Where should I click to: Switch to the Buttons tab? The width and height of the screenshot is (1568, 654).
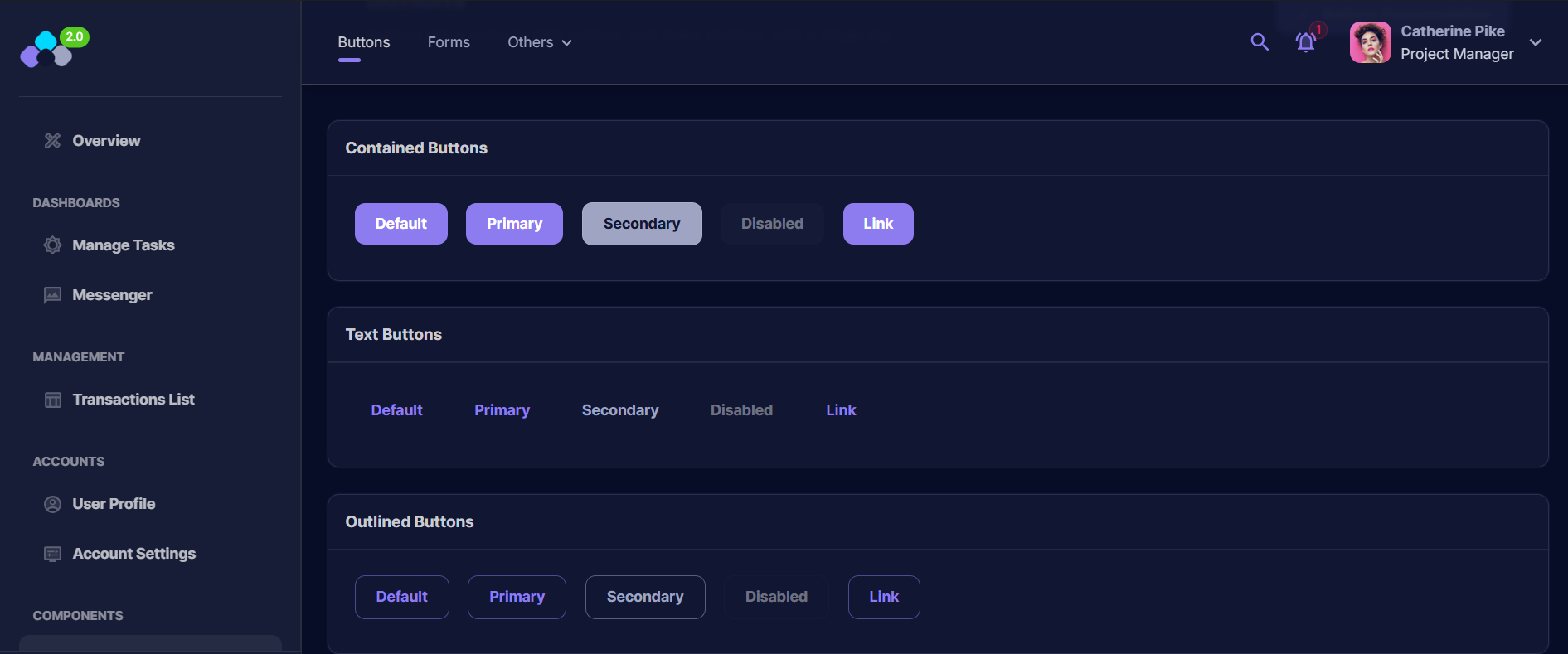364,42
